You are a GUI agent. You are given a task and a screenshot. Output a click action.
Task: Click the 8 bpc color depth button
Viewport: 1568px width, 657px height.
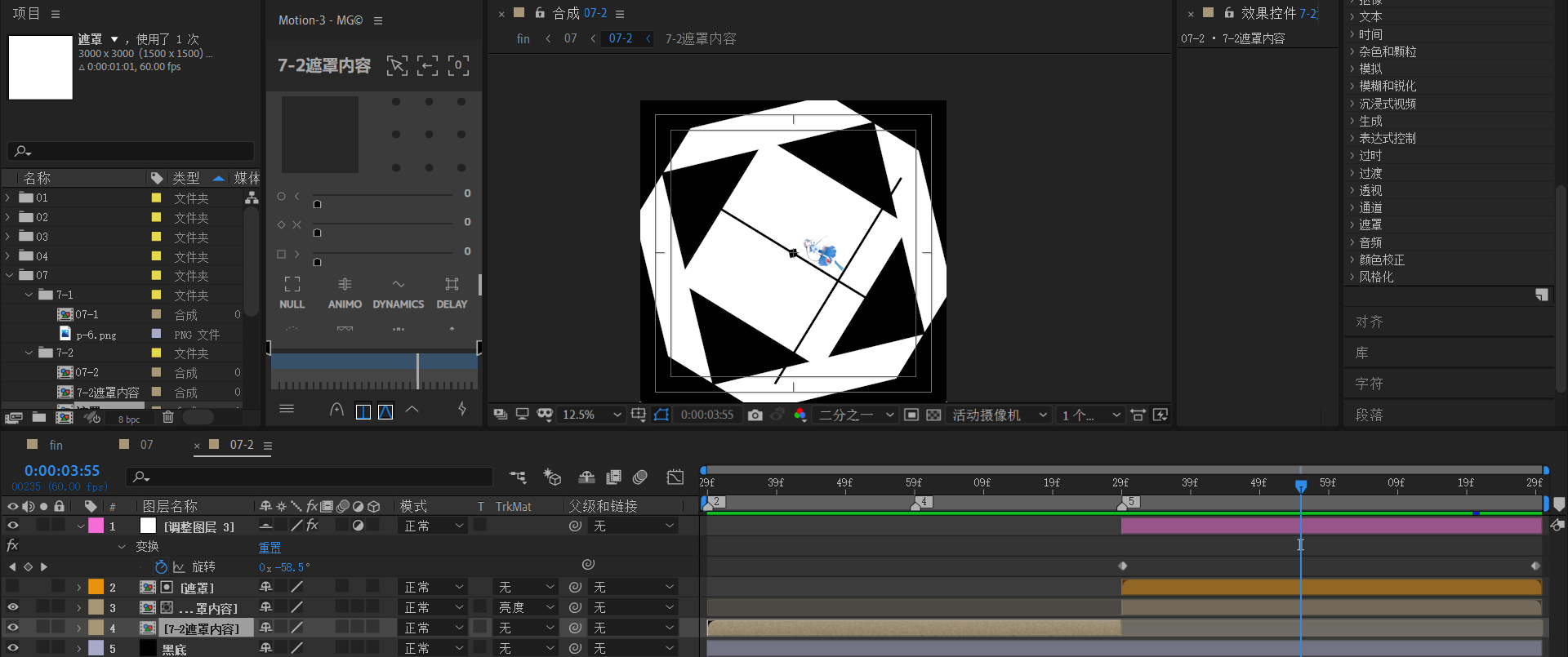129,420
